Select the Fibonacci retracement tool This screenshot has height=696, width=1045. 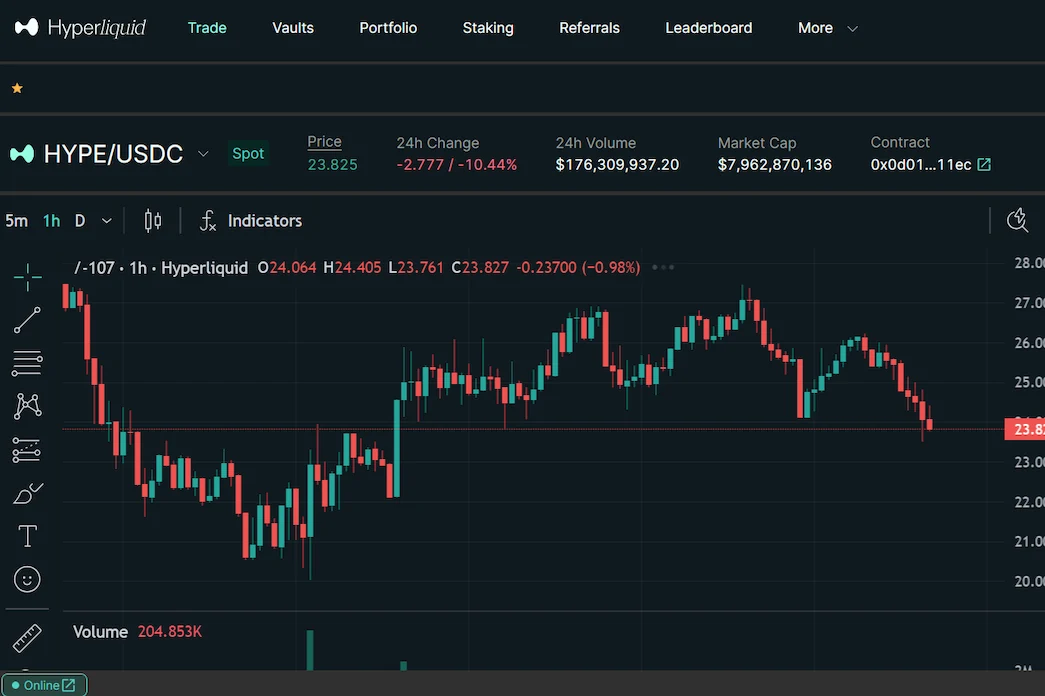(x=27, y=363)
